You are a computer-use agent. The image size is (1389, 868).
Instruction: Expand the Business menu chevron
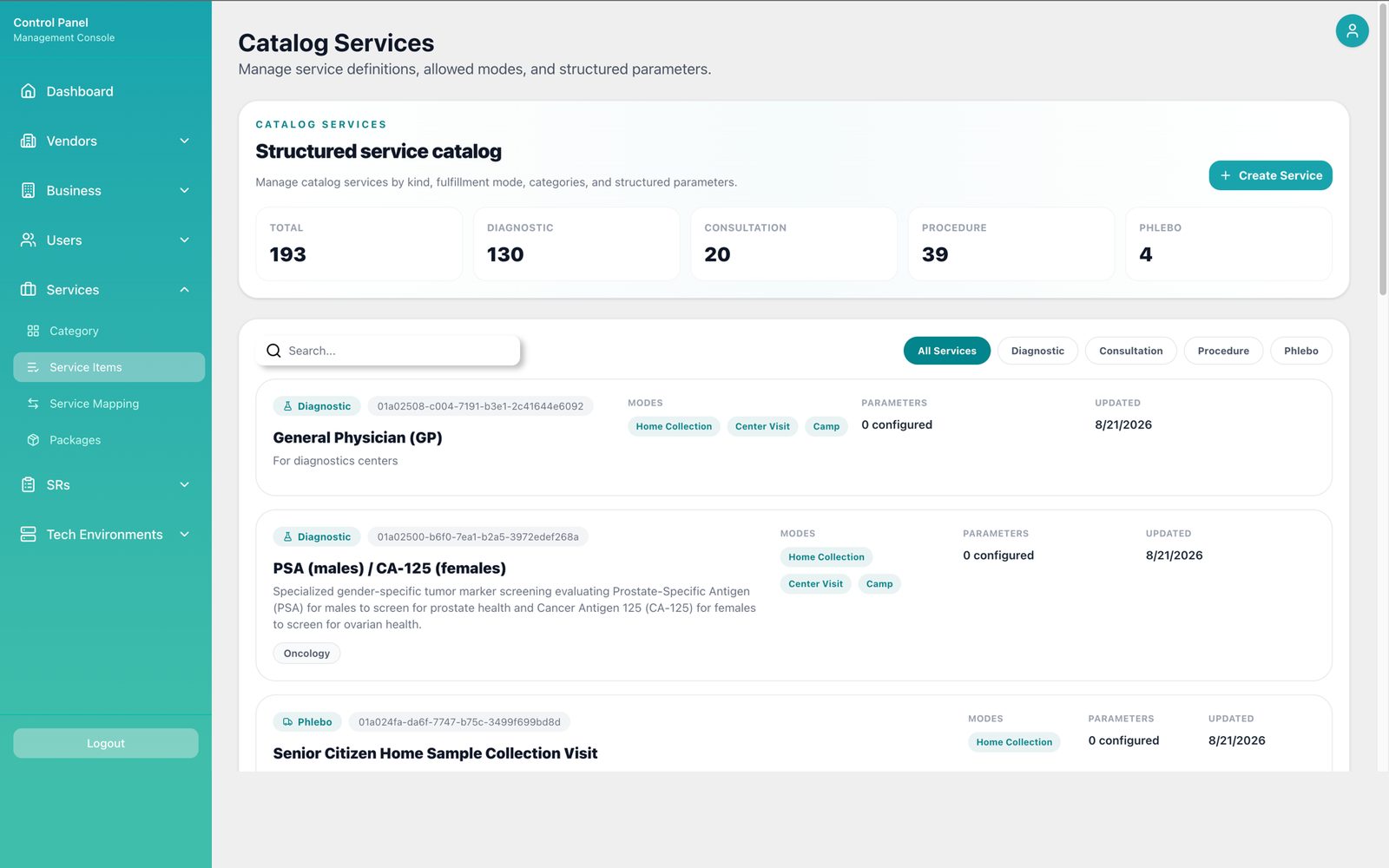184,190
